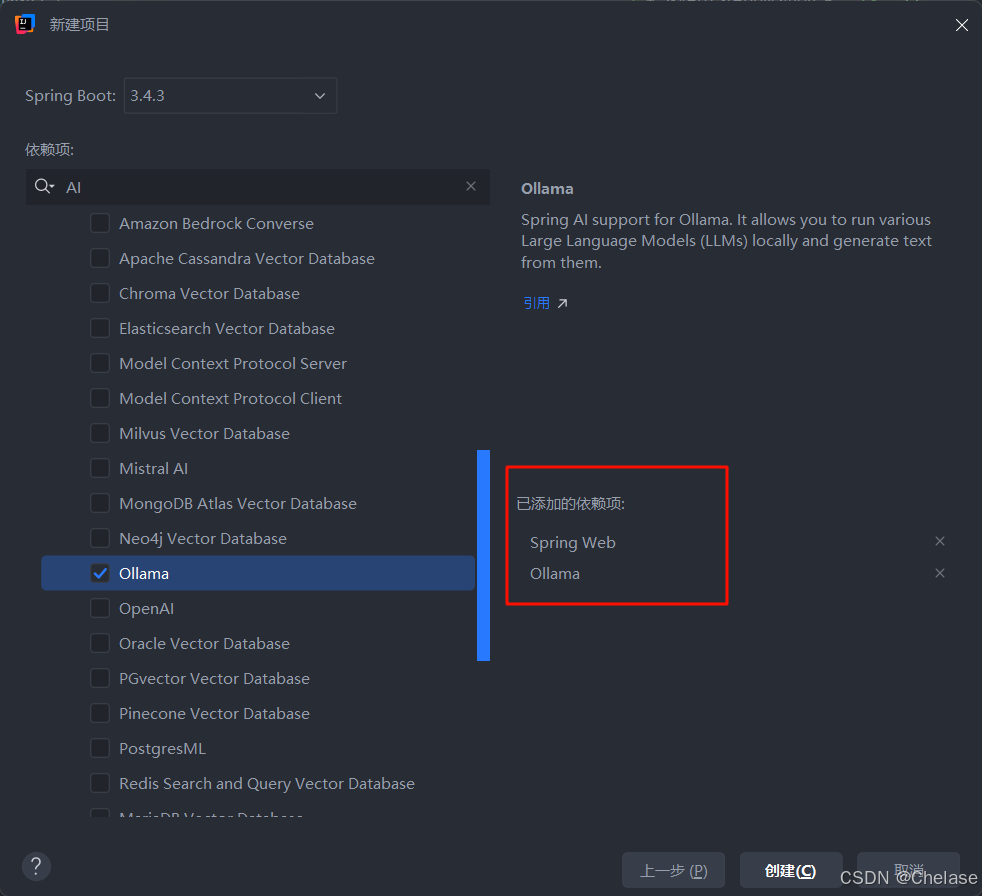Click the 创建 button to create the project
The width and height of the screenshot is (982, 896).
(790, 869)
